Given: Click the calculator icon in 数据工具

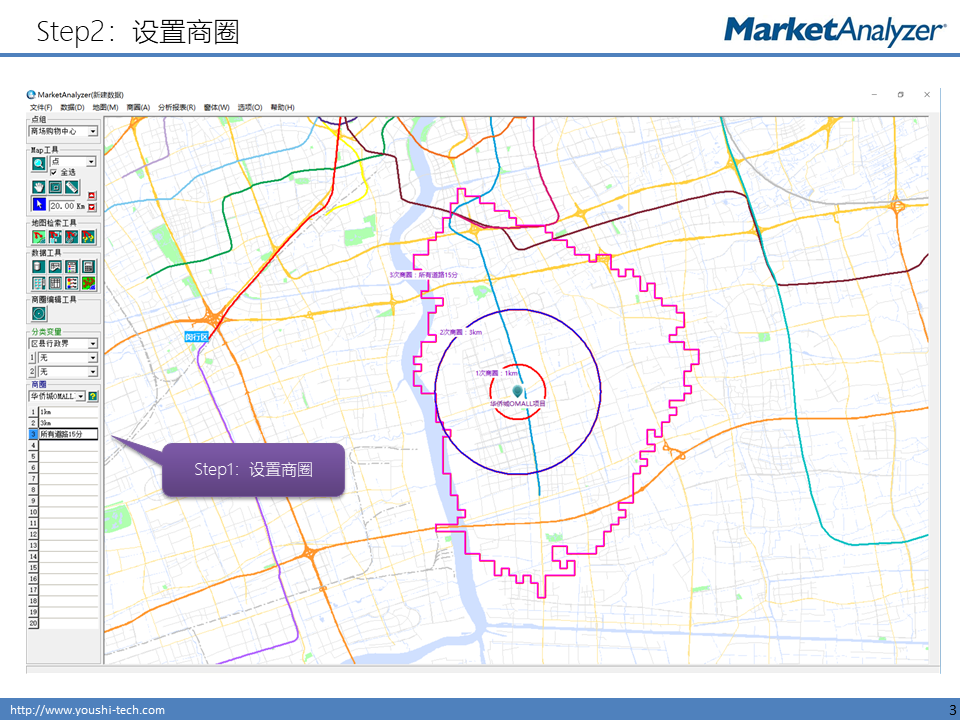Looking at the screenshot, I should (x=88, y=266).
